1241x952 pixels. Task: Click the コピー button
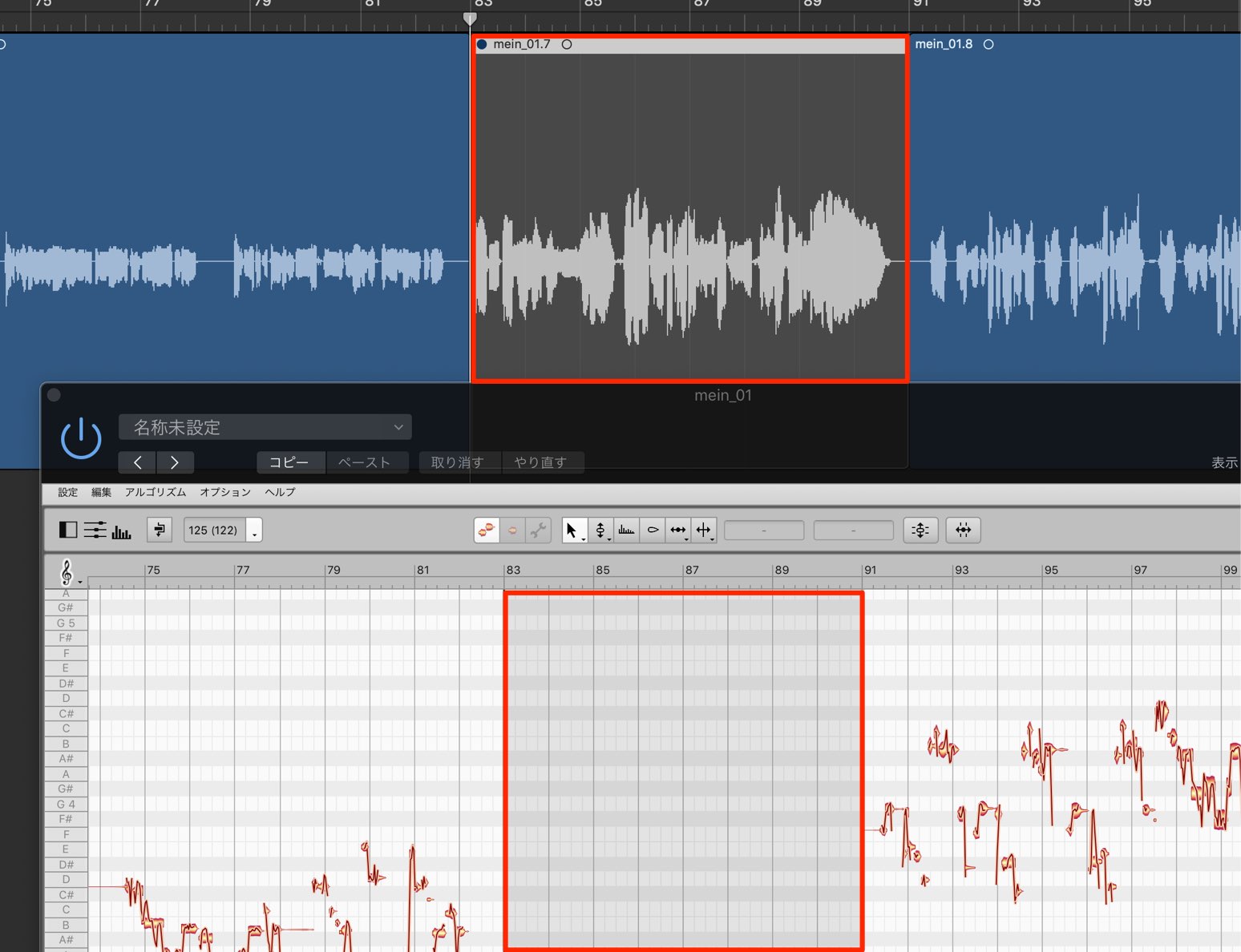pos(290,462)
